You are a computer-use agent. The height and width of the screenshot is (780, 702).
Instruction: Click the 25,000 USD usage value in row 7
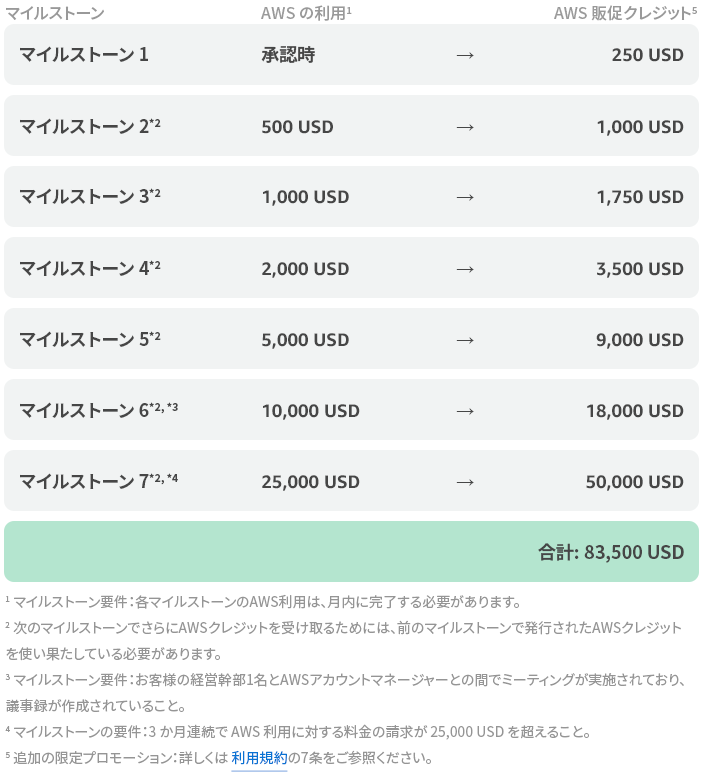click(x=310, y=482)
